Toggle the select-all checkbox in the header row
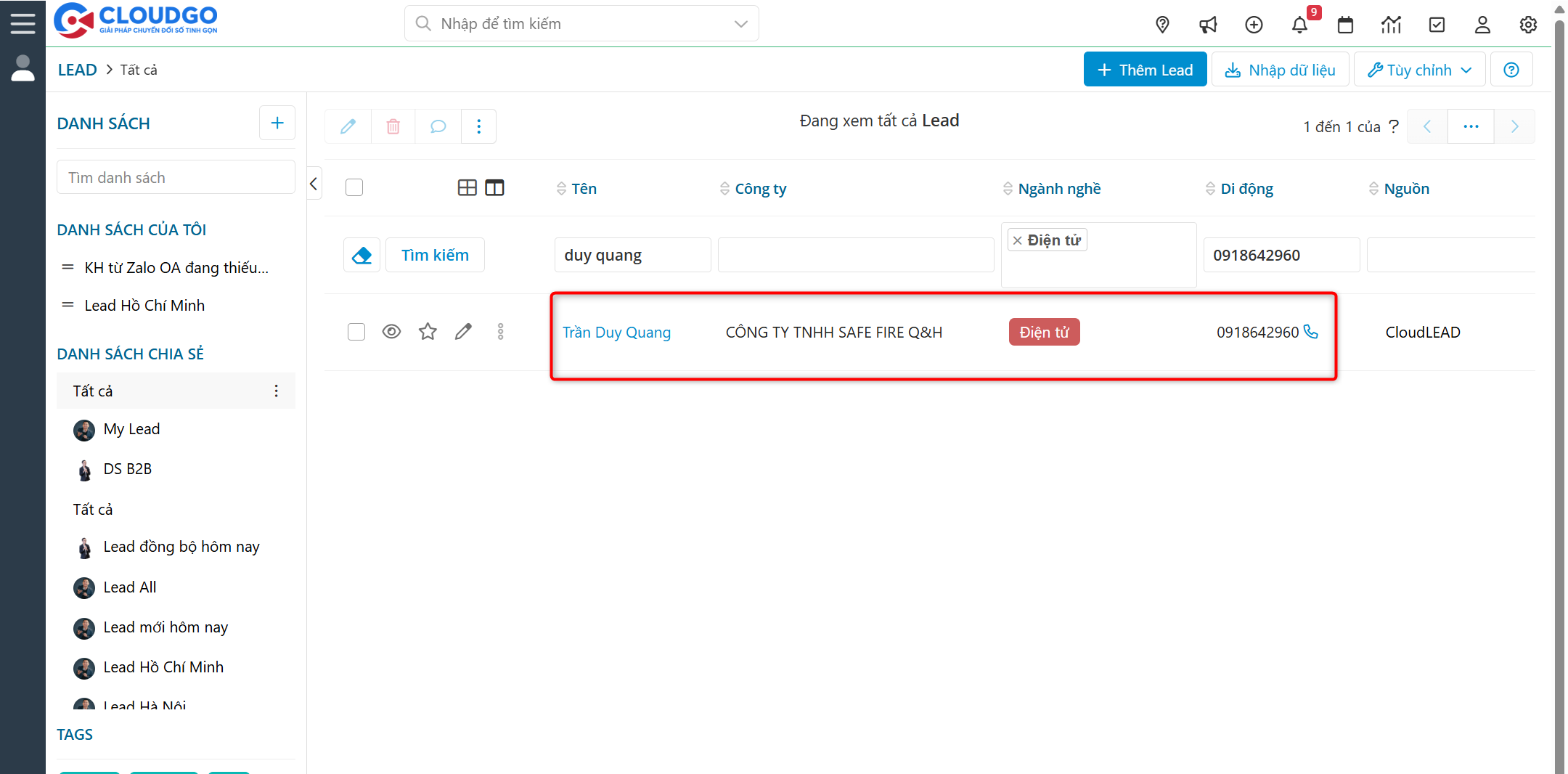The height and width of the screenshot is (774, 1568). (354, 187)
